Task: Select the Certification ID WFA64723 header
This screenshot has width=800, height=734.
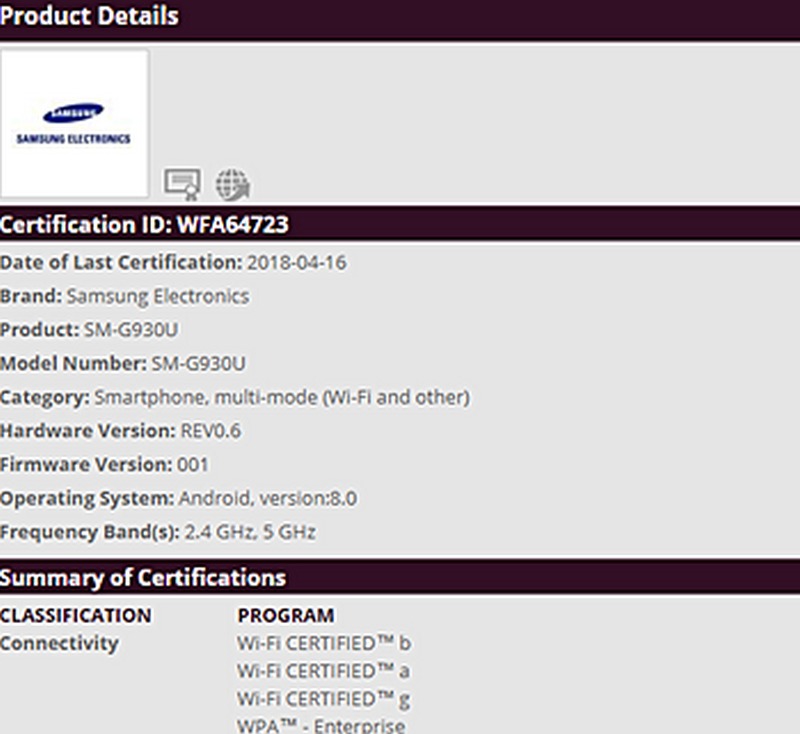Action: (x=144, y=224)
